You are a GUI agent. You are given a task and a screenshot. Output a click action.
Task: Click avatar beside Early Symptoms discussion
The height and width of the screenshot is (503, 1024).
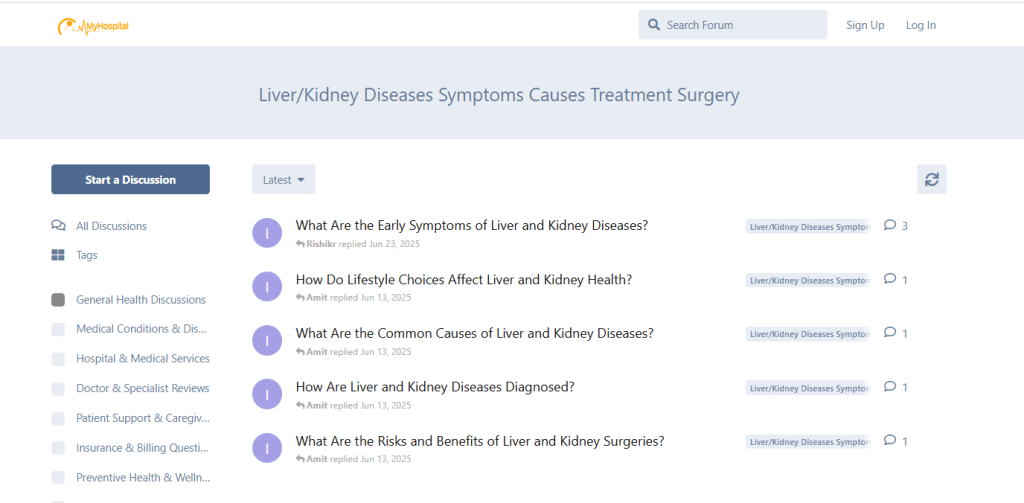pyautogui.click(x=267, y=233)
